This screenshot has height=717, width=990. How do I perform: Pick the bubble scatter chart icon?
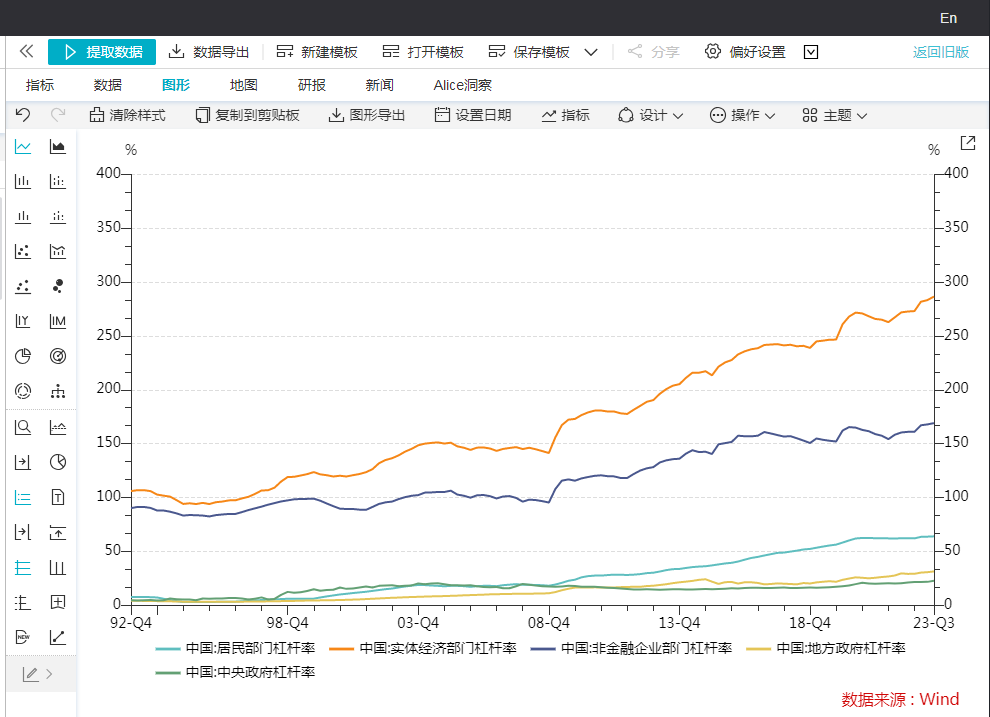coord(58,286)
